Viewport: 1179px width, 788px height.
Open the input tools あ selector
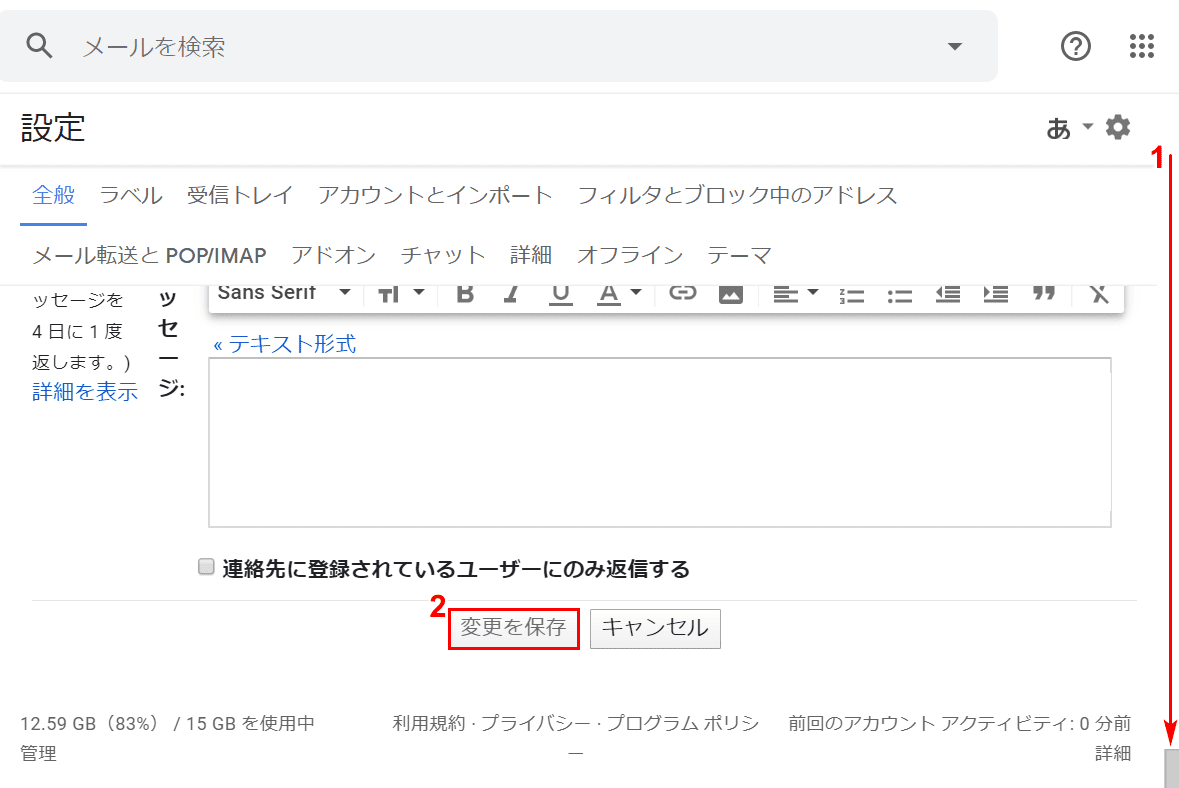coord(1059,129)
